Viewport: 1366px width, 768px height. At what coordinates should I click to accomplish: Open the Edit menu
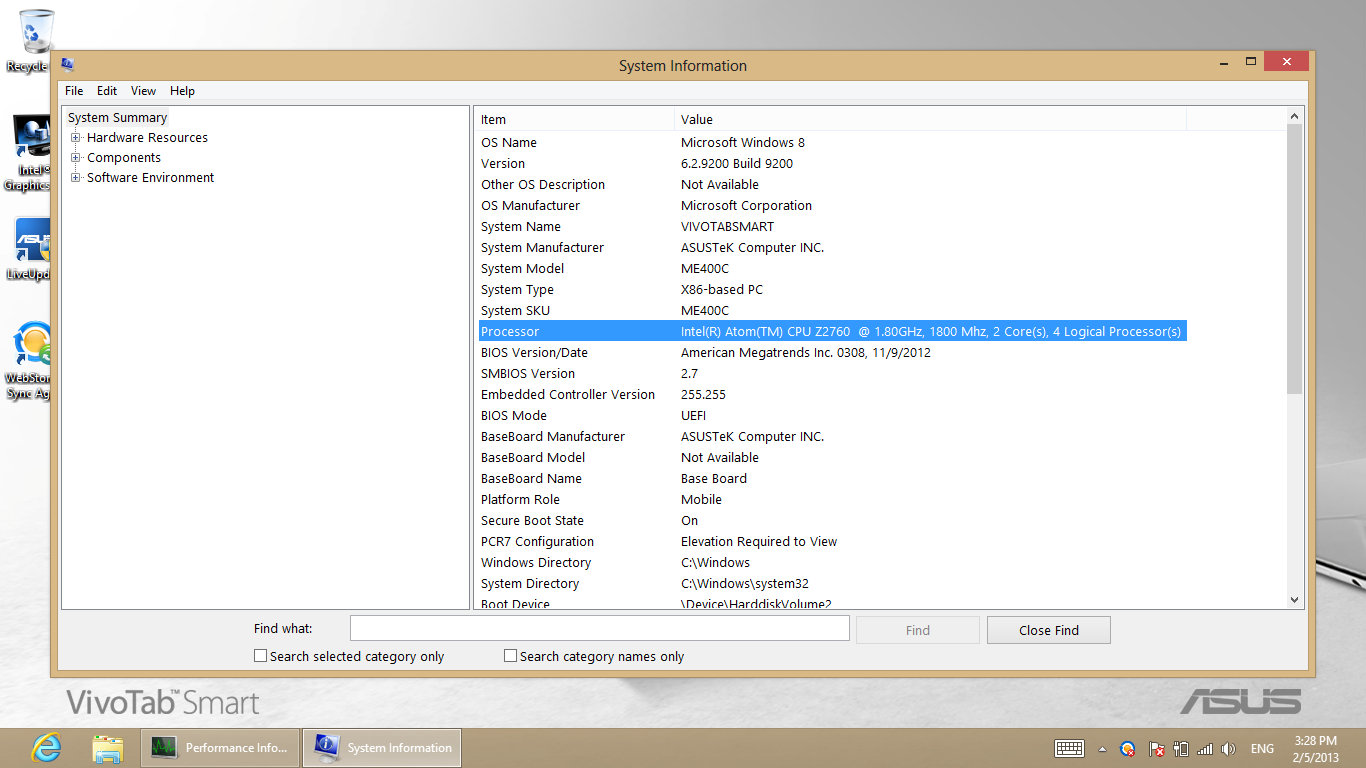[x=107, y=90]
